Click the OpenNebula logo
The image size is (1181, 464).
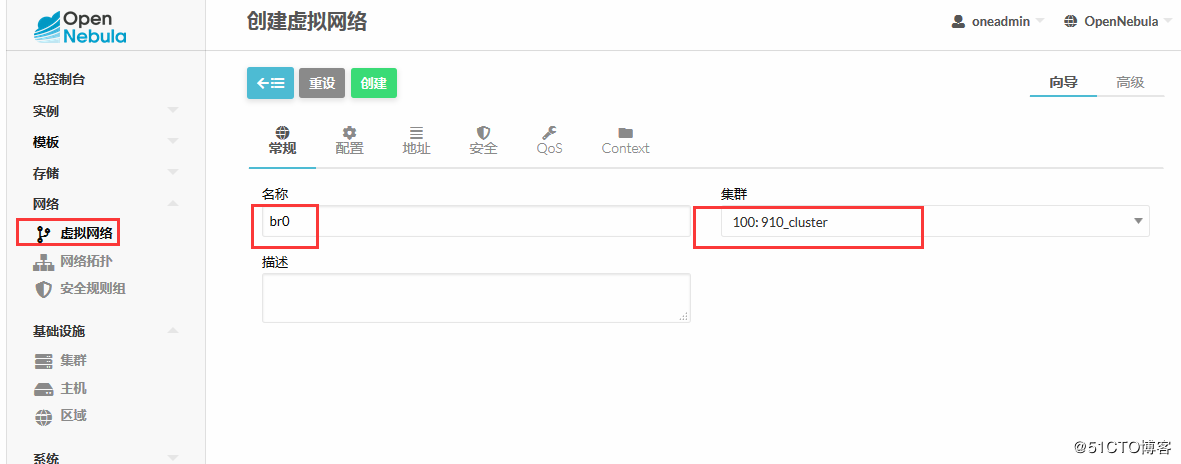[80, 27]
